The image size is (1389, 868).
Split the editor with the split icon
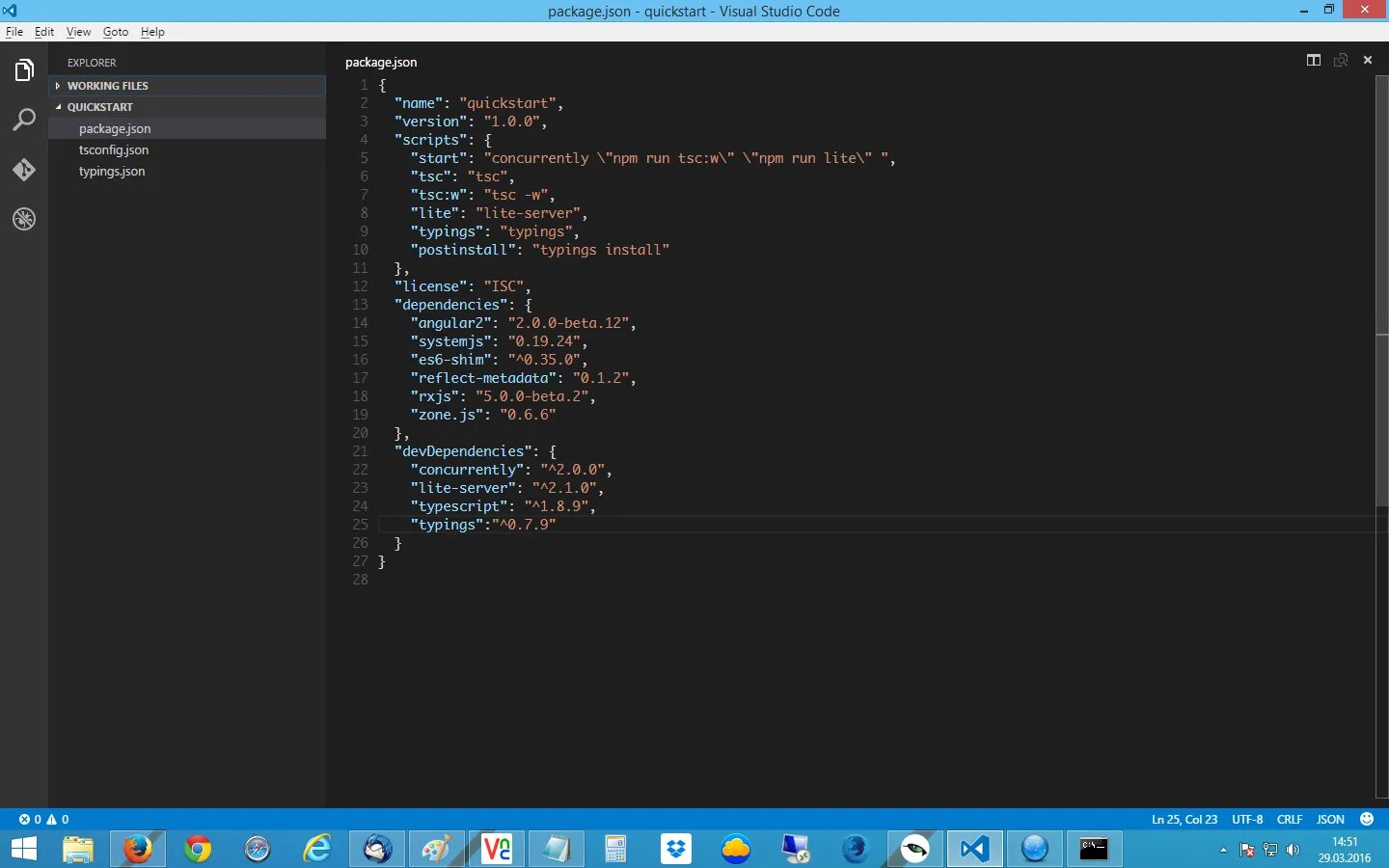[1314, 60]
